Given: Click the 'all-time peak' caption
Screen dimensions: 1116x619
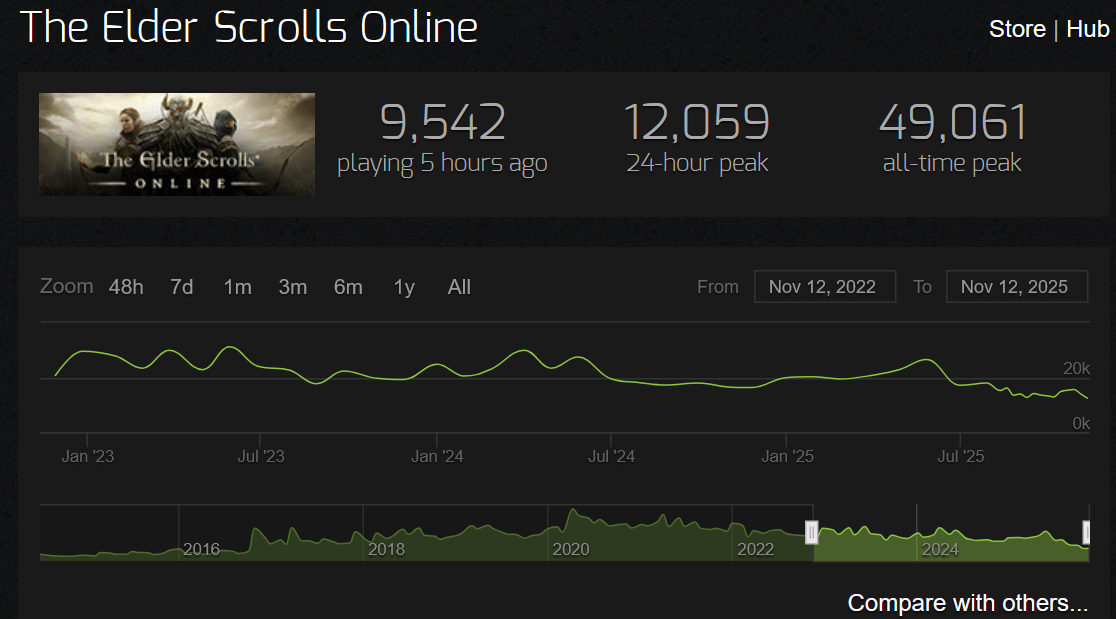Looking at the screenshot, I should (x=952, y=164).
